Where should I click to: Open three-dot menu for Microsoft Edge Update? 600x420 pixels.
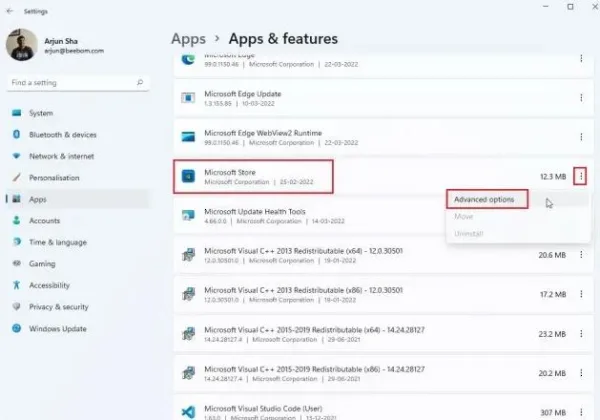click(581, 98)
